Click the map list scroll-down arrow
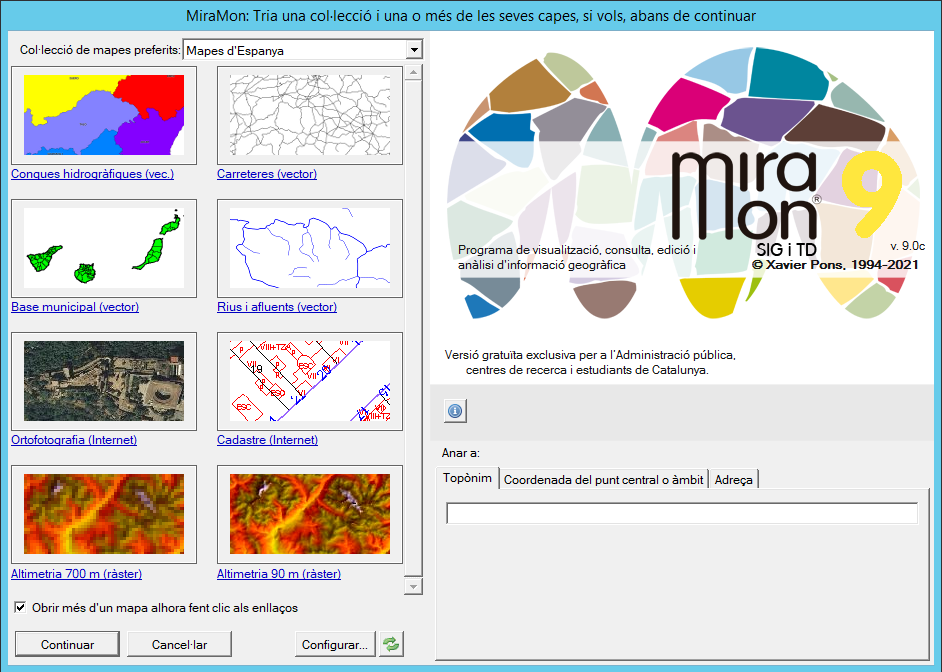Screen dimensions: 942x672 (x=413, y=586)
